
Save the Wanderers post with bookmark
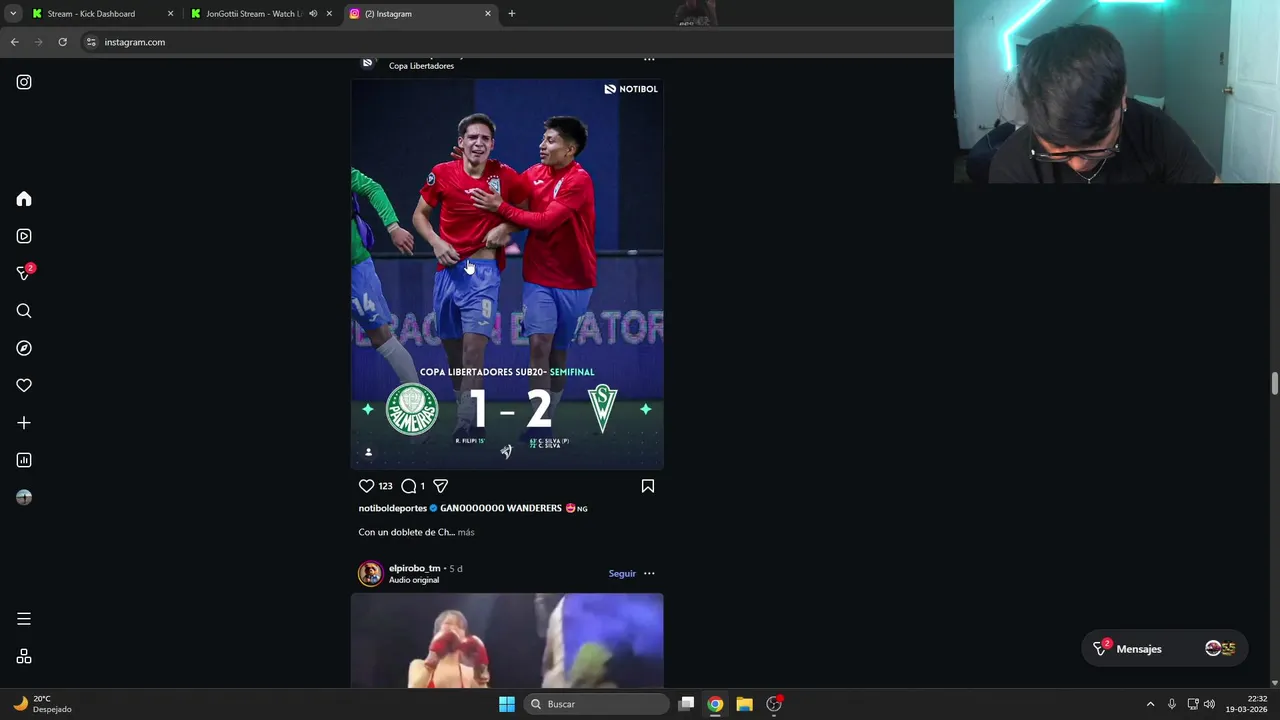(648, 486)
